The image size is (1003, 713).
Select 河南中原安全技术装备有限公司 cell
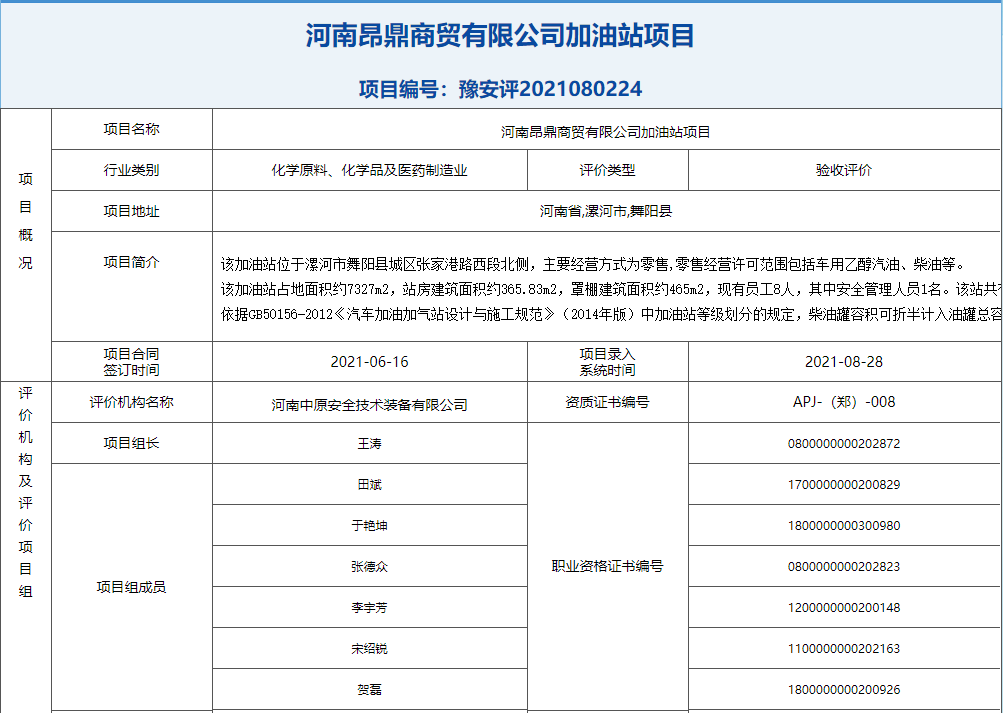coord(370,402)
